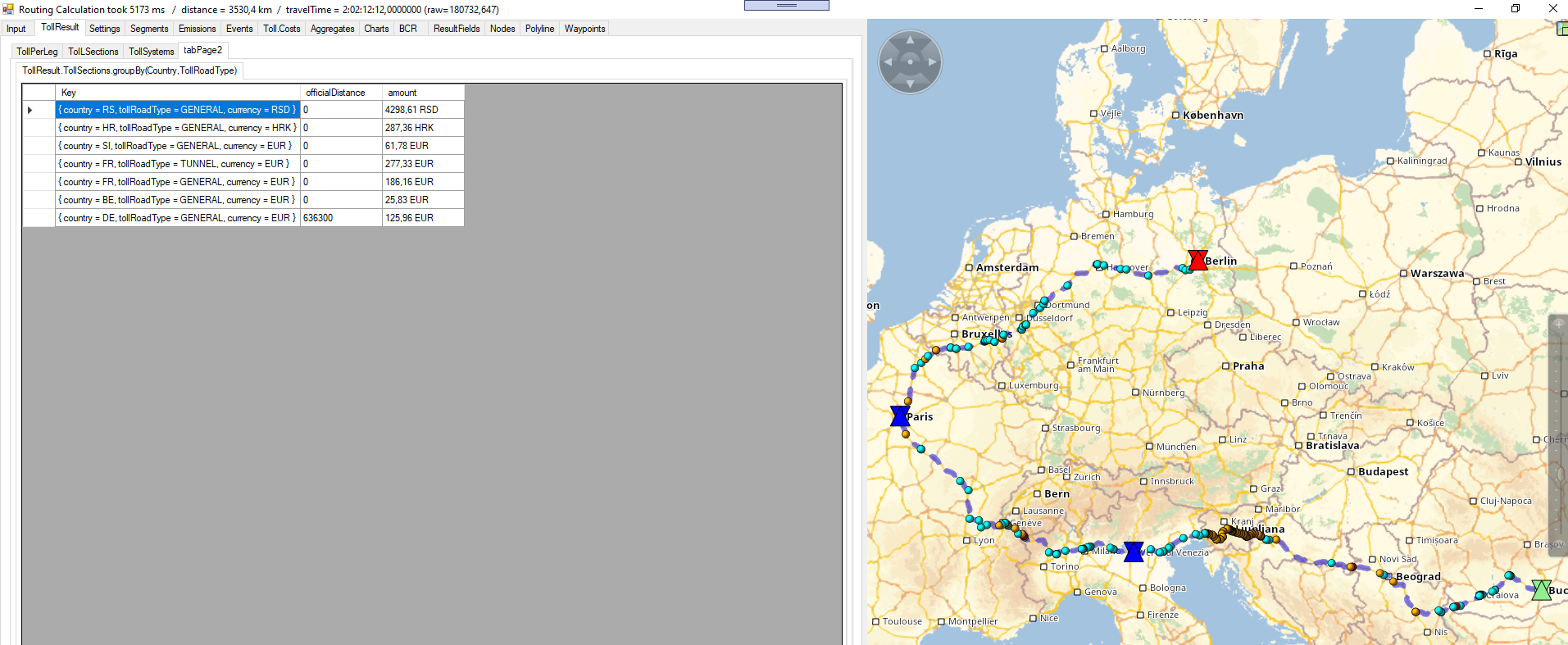
Task: Select the FR TUNNEL amount cell
Action: [x=422, y=164]
